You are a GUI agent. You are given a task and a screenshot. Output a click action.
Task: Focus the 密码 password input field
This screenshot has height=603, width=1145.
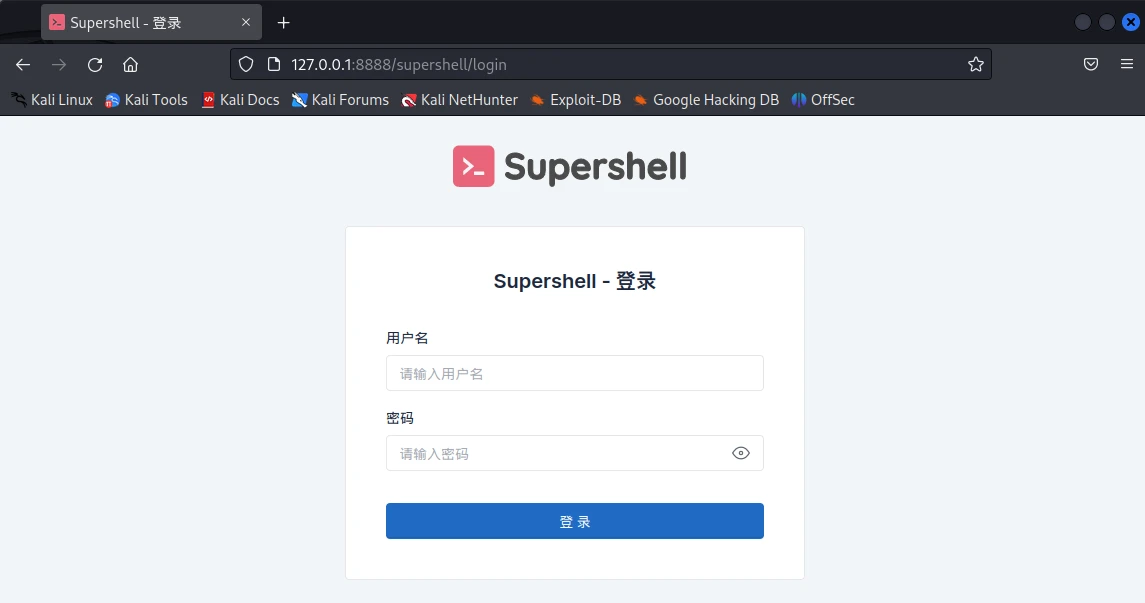click(575, 453)
